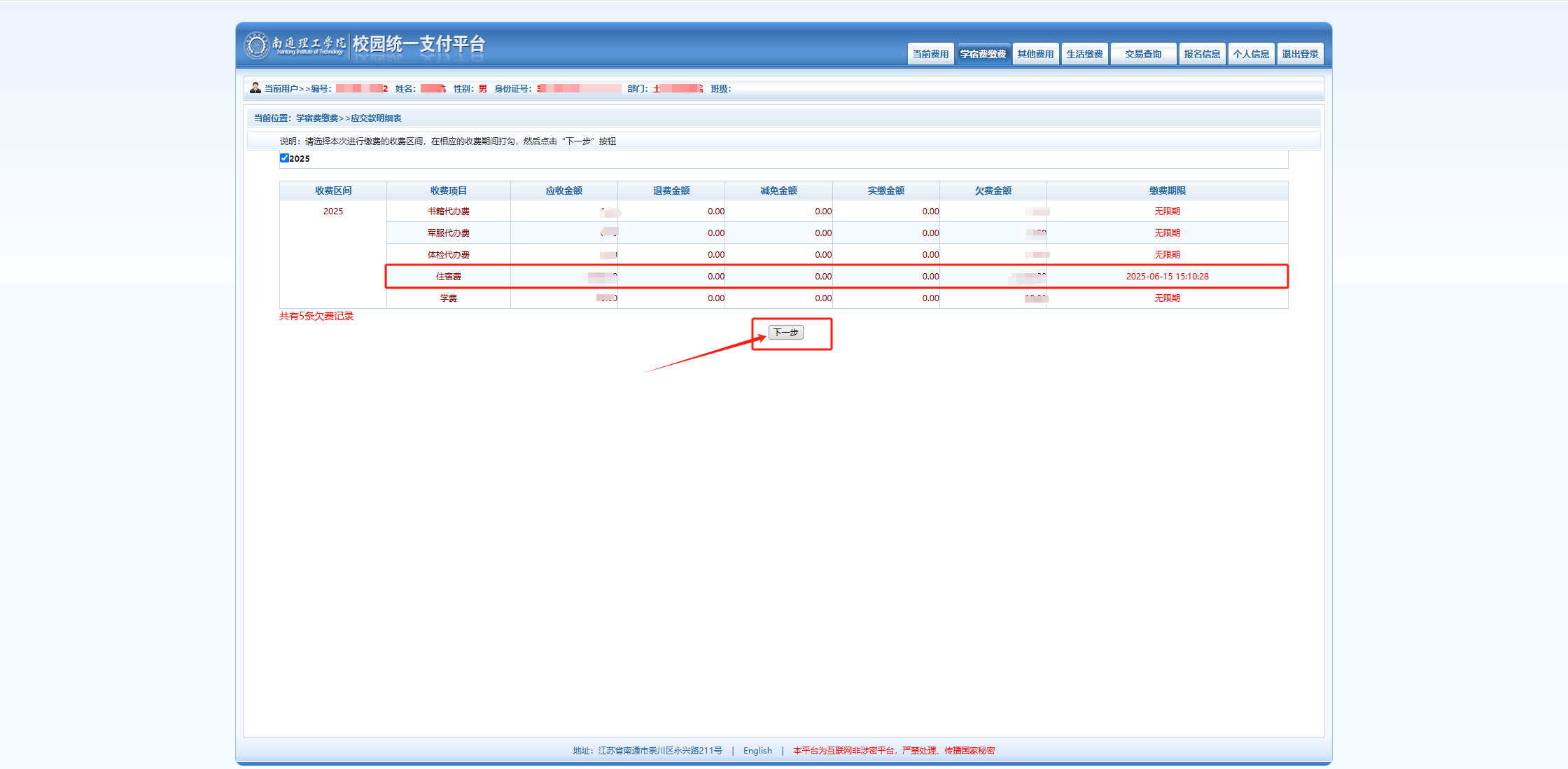Screen dimensions: 1568x769
Task: Click the 缴费期限 column header
Action: (x=1167, y=190)
